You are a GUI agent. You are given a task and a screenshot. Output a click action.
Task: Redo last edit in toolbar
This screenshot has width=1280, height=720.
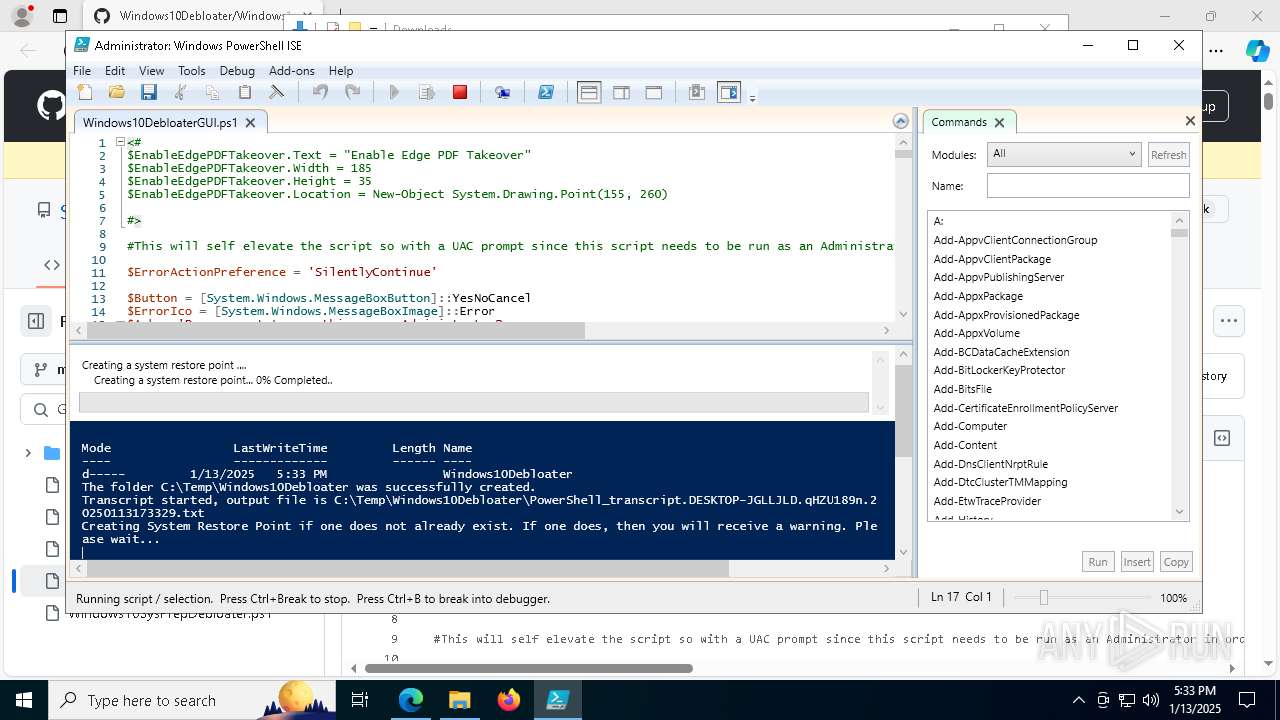(352, 92)
